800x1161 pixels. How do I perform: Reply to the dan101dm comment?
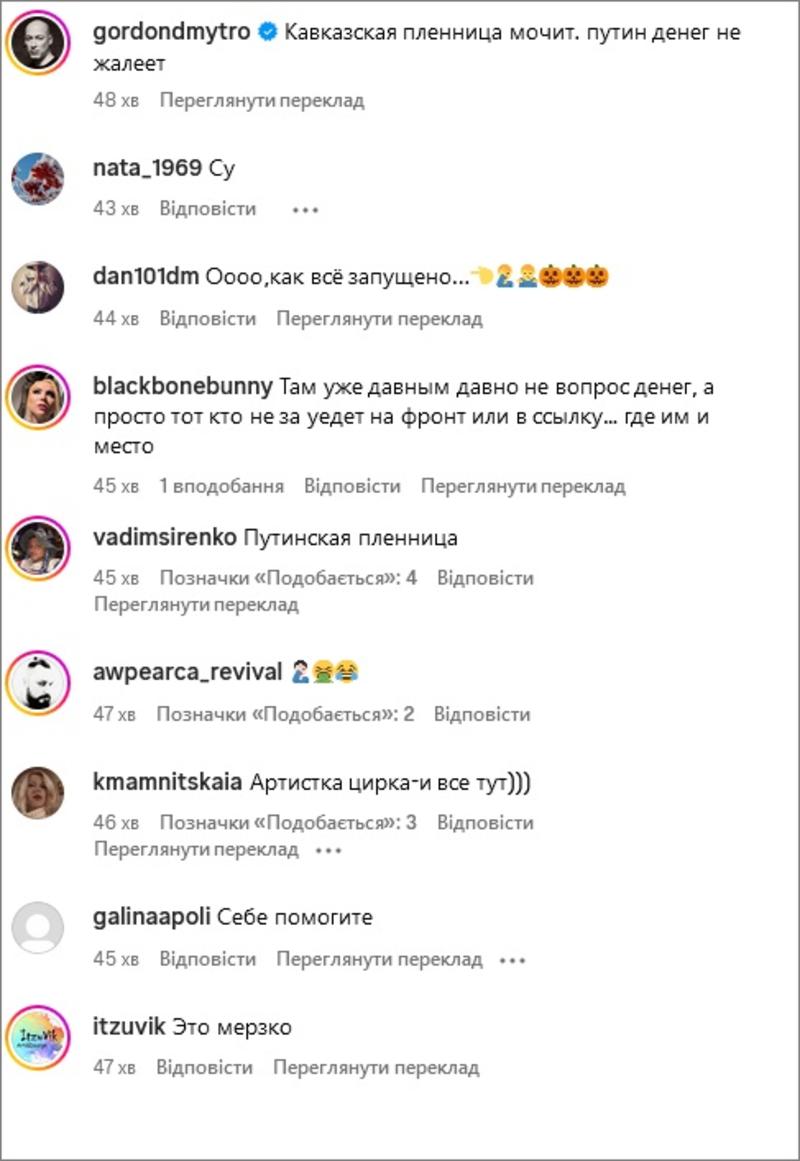click(207, 318)
